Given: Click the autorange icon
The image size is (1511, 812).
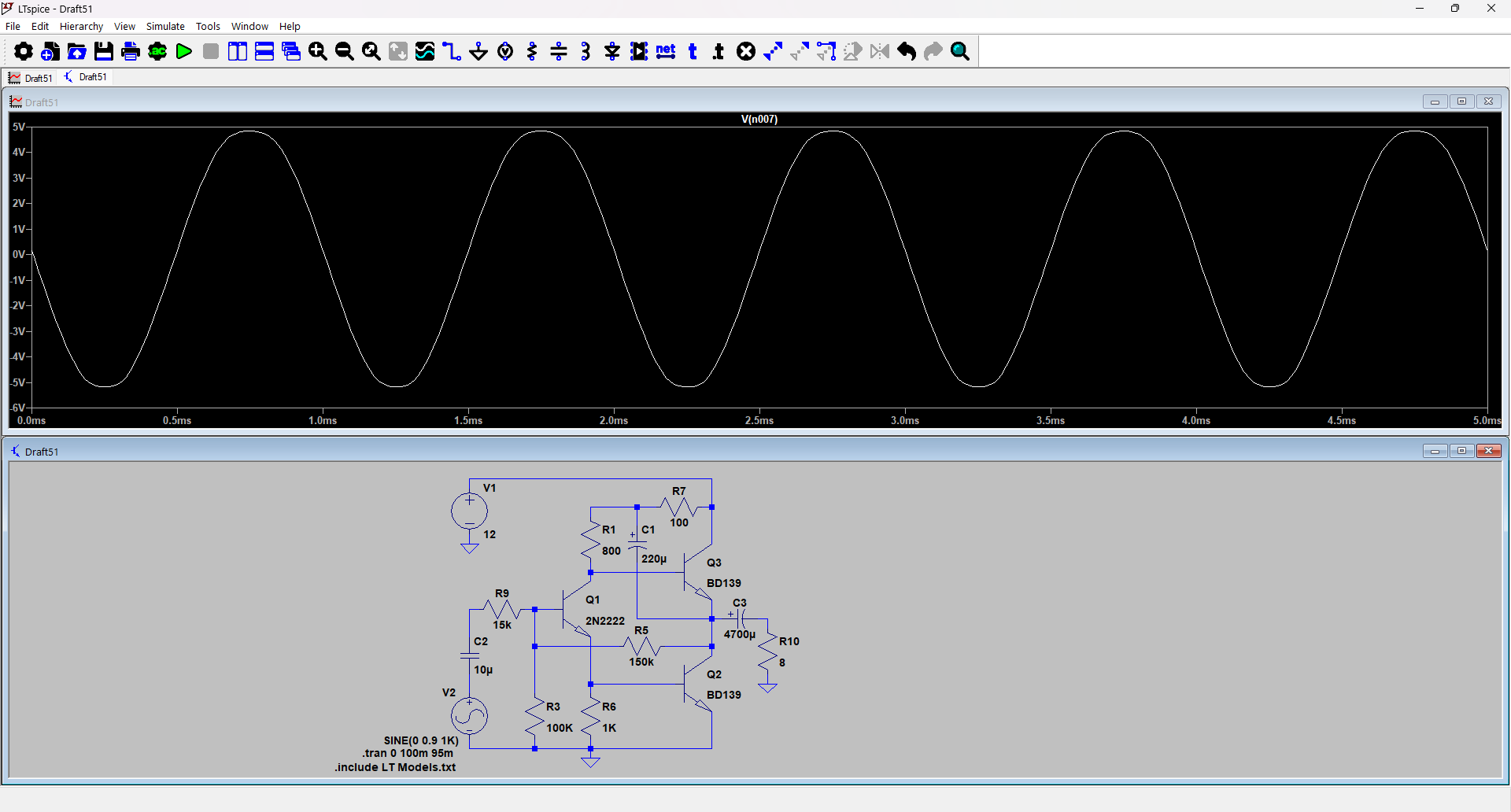Looking at the screenshot, I should pos(398,52).
